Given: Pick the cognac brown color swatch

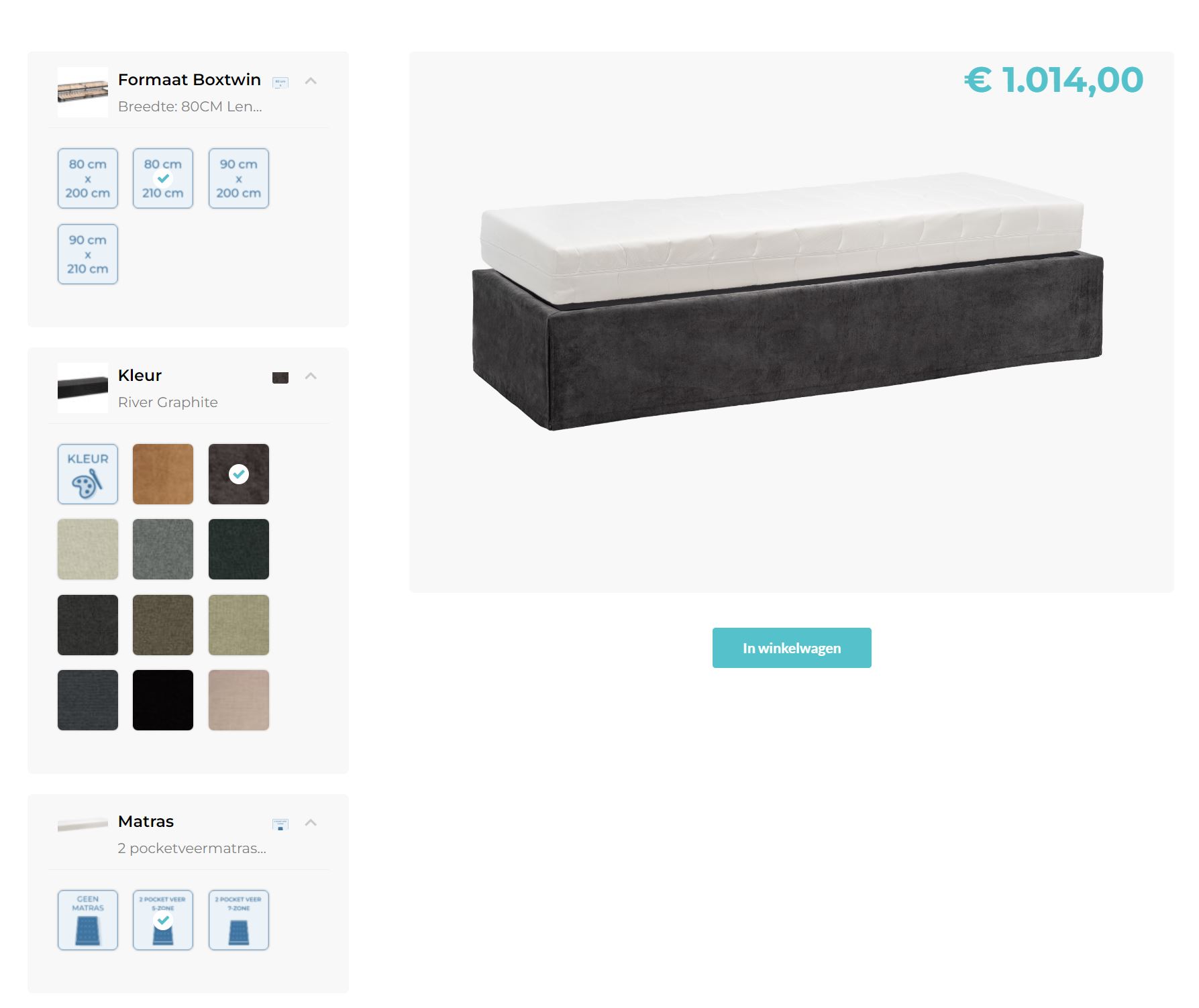Looking at the screenshot, I should pyautogui.click(x=163, y=474).
